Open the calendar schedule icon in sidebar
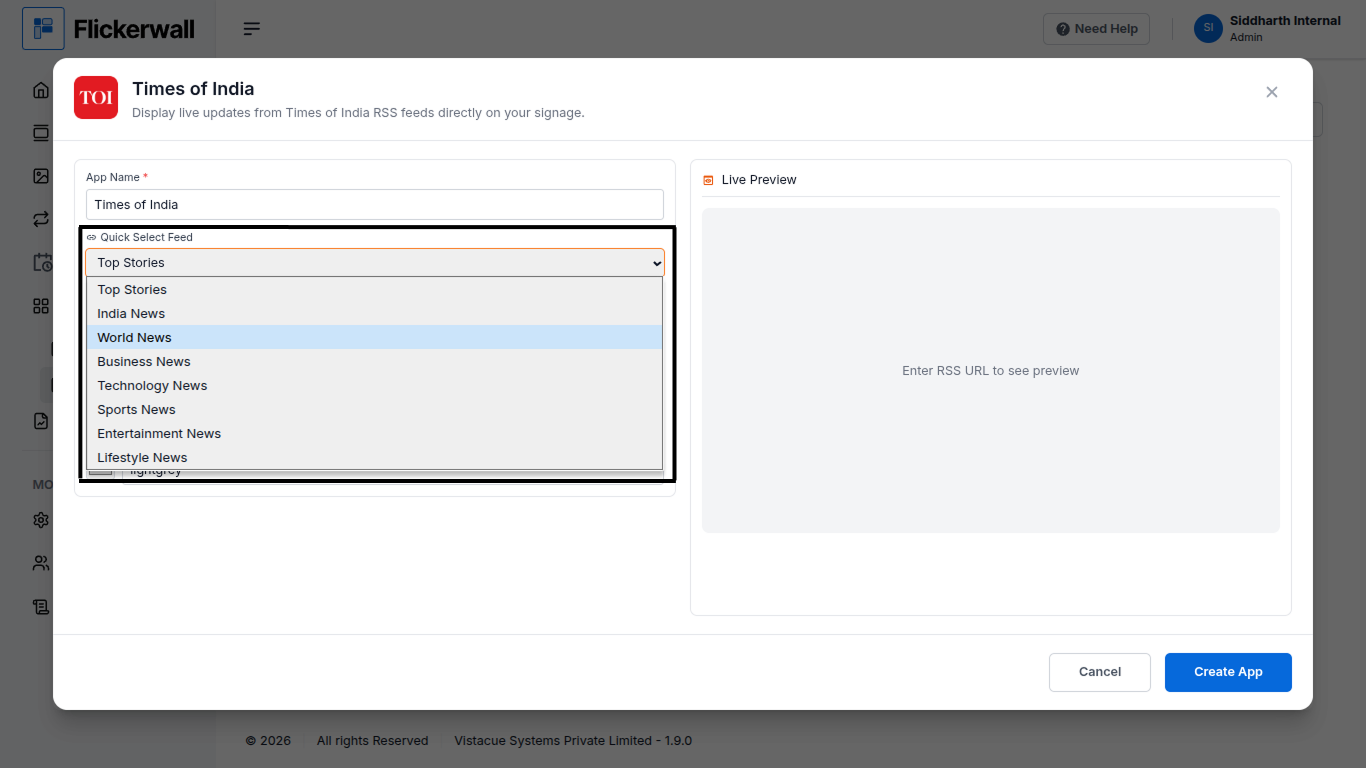This screenshot has width=1366, height=768. (x=42, y=262)
